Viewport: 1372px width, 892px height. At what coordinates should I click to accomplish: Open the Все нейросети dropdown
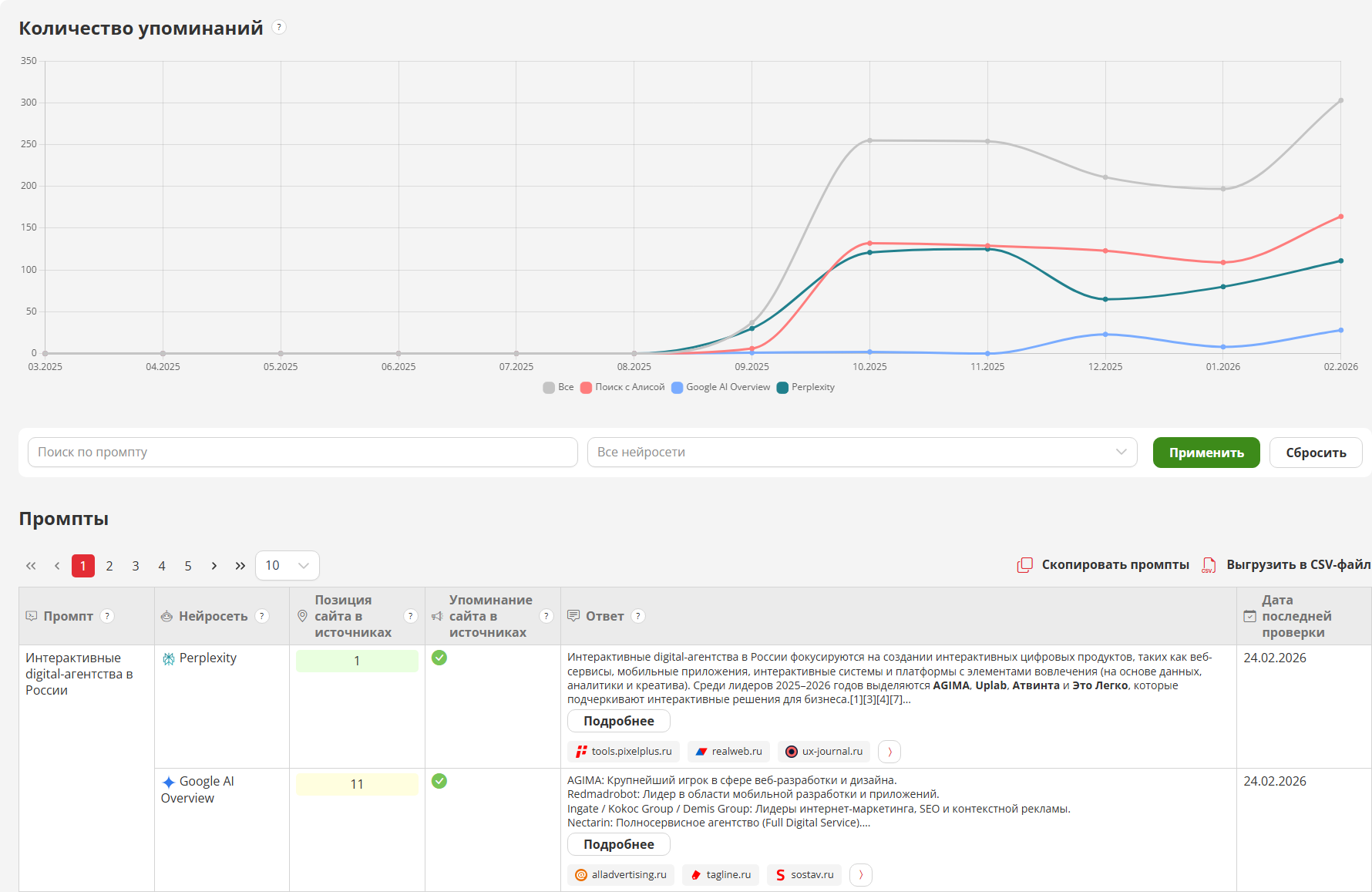(x=862, y=453)
